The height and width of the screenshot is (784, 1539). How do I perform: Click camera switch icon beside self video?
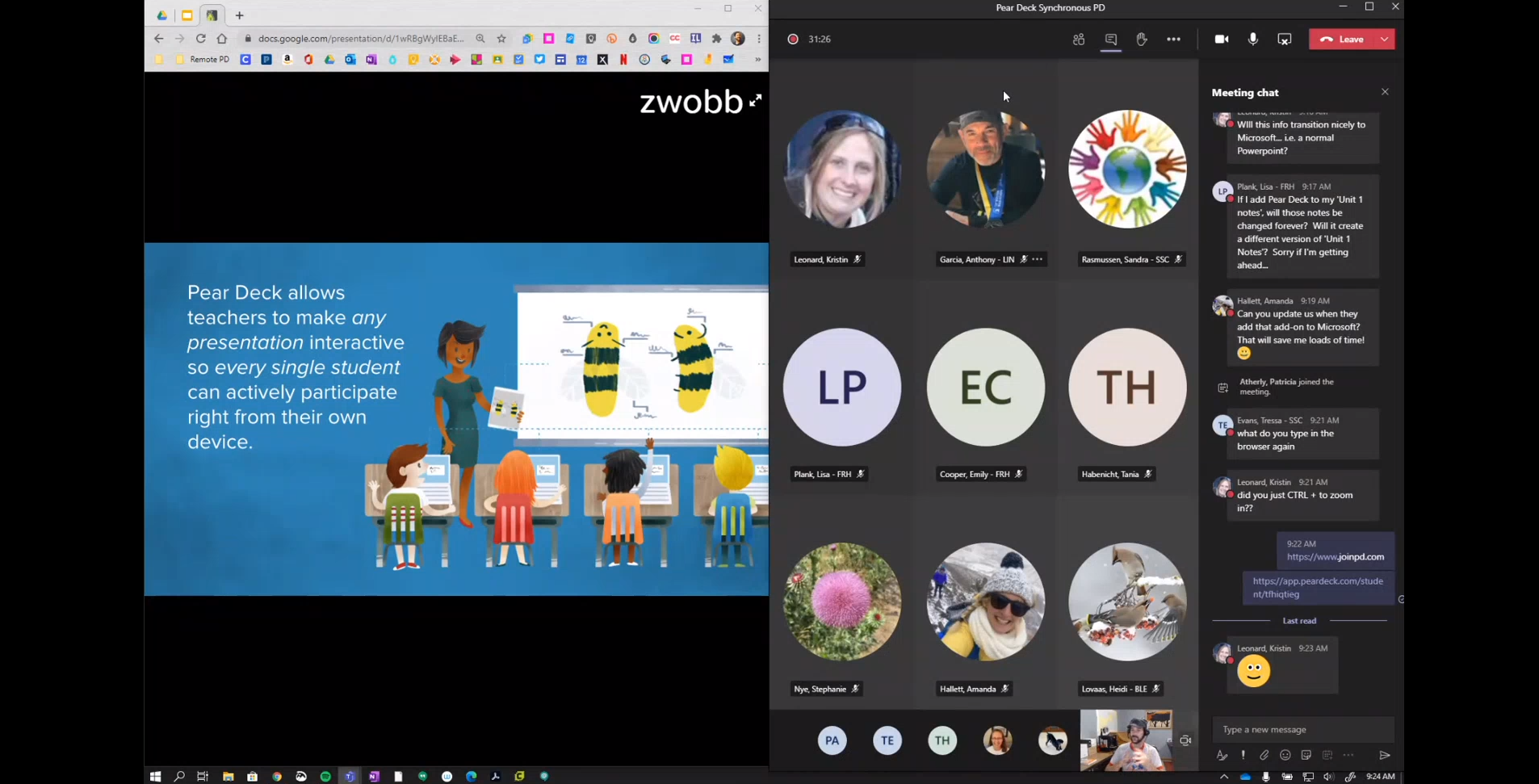[x=1185, y=740]
